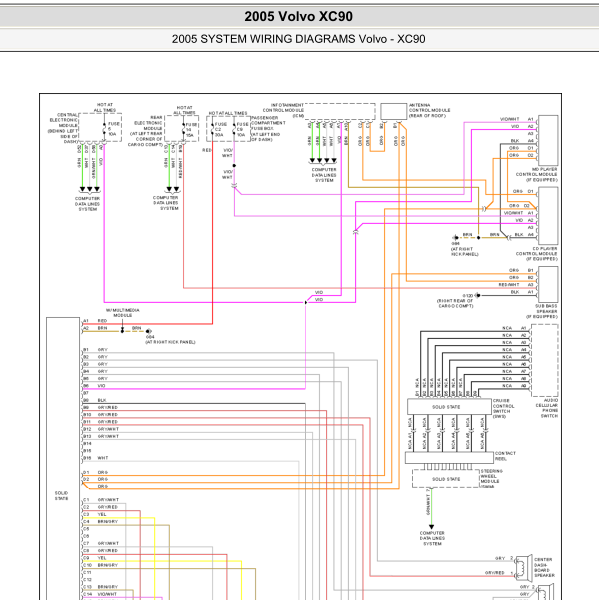
Task: Click the Central Electronic Module label
Action: pos(63,128)
